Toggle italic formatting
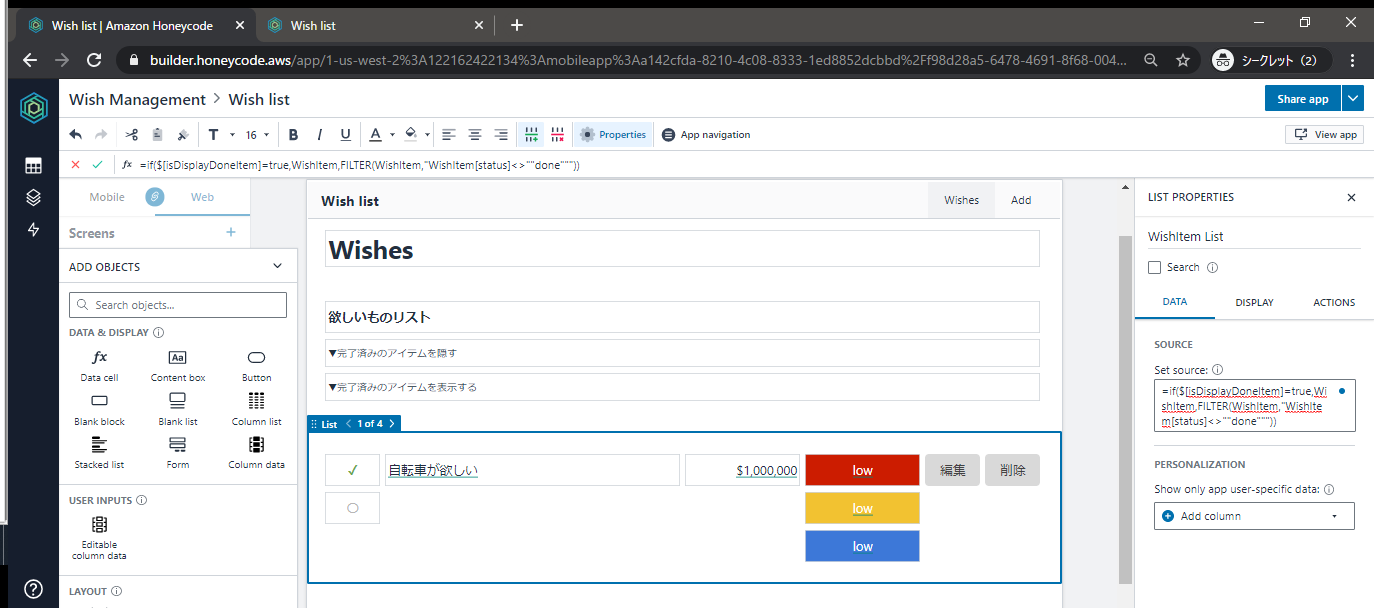Viewport: 1374px width, 608px height. (x=320, y=134)
